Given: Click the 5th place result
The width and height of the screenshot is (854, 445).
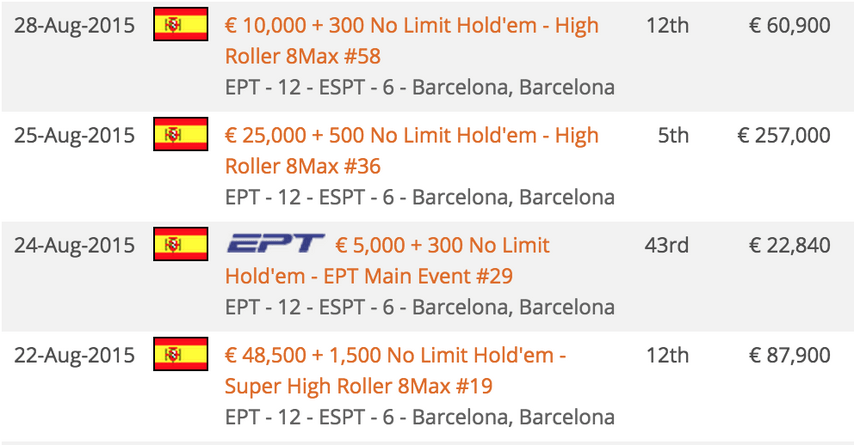Looking at the screenshot, I should [673, 136].
